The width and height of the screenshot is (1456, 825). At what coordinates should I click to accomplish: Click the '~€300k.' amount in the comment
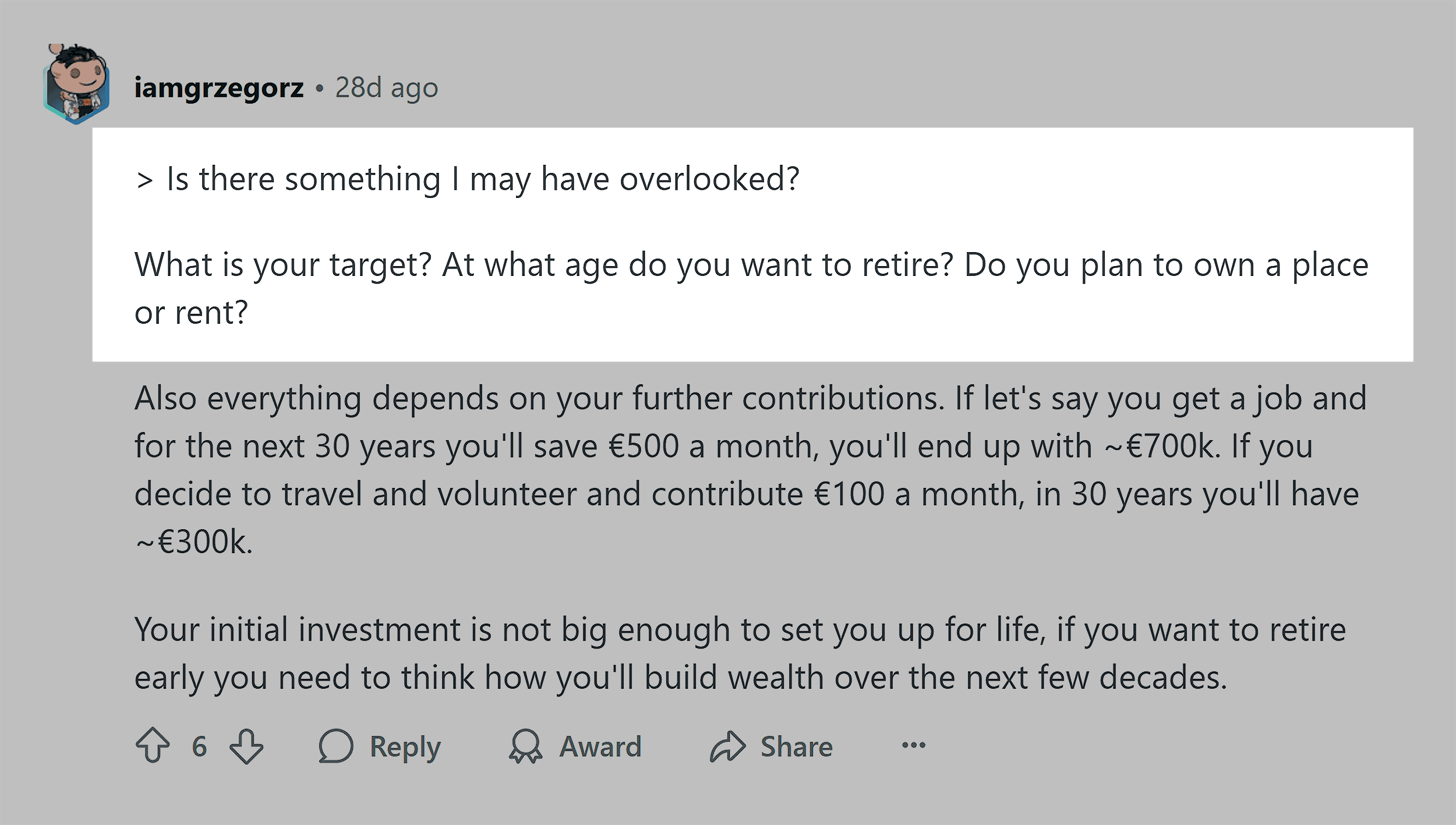(x=193, y=542)
